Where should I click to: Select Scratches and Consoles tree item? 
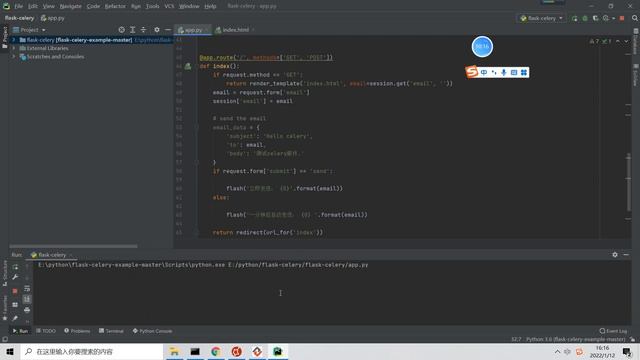coord(56,56)
